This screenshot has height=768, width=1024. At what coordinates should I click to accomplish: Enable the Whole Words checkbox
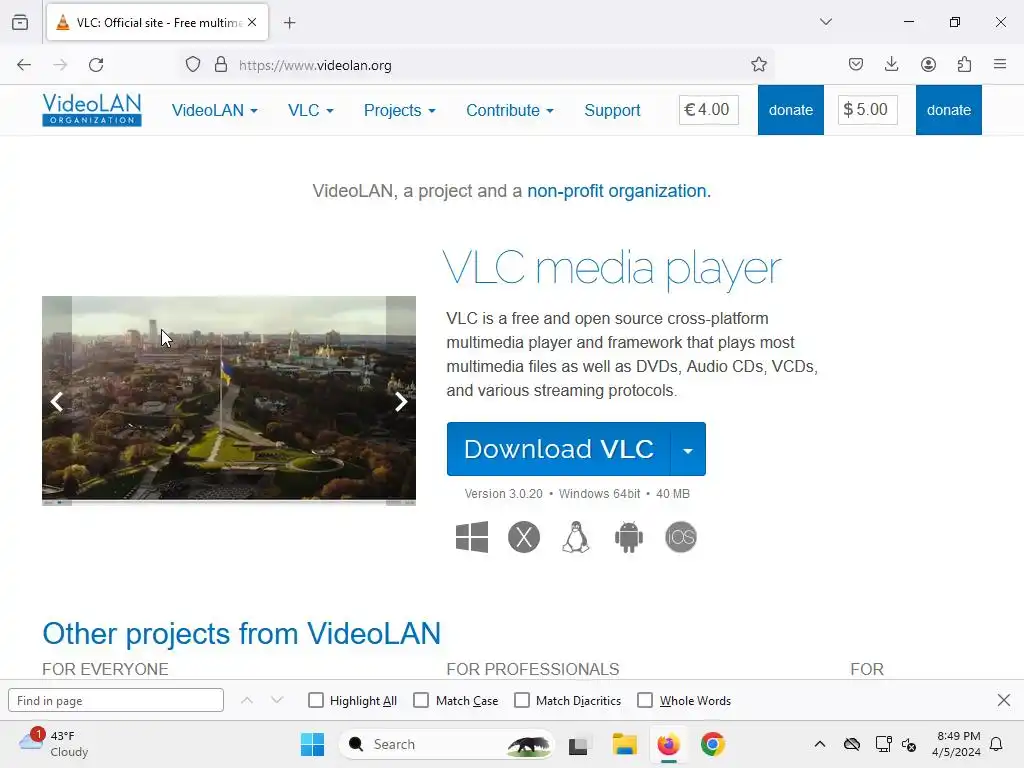point(645,700)
